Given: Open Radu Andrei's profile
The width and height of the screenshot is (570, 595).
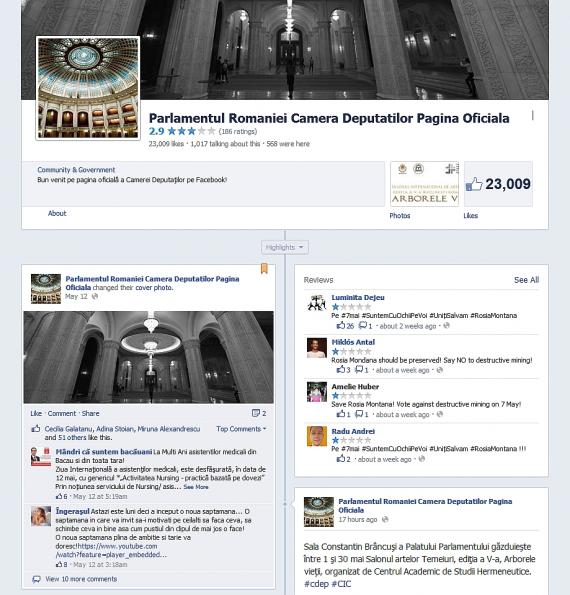Looking at the screenshot, I should [353, 431].
